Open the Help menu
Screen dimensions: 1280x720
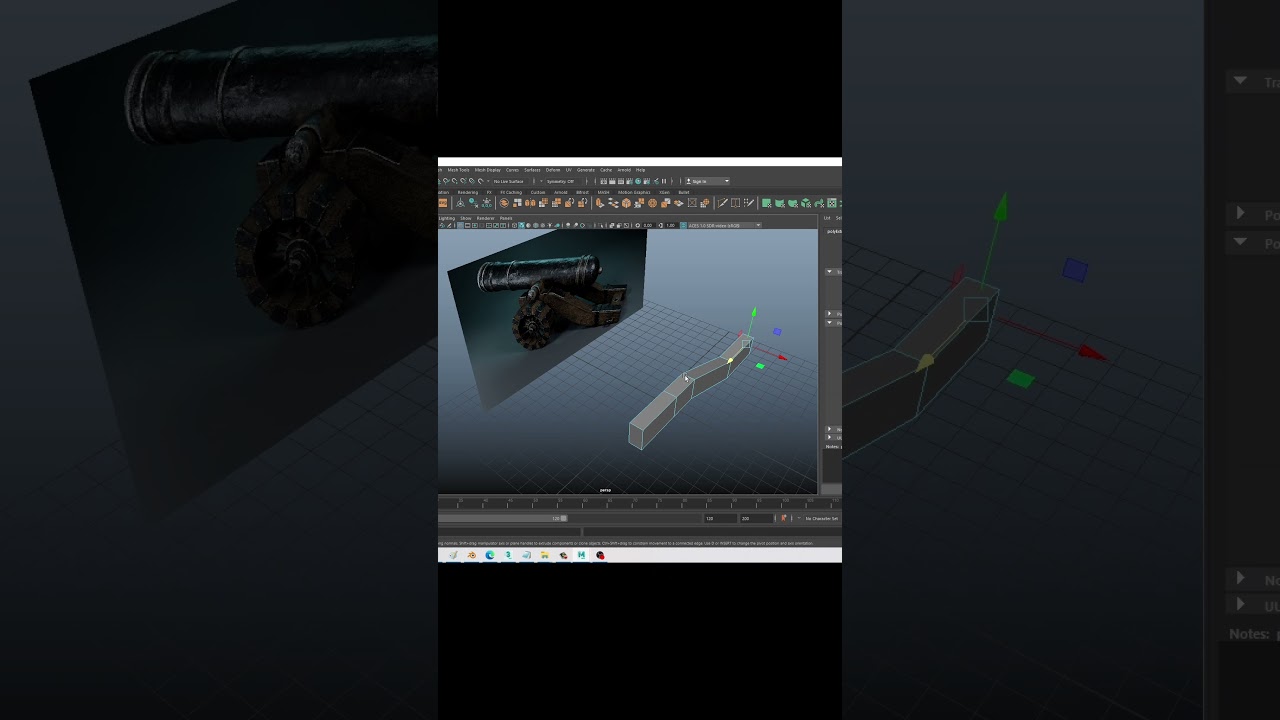click(x=640, y=170)
